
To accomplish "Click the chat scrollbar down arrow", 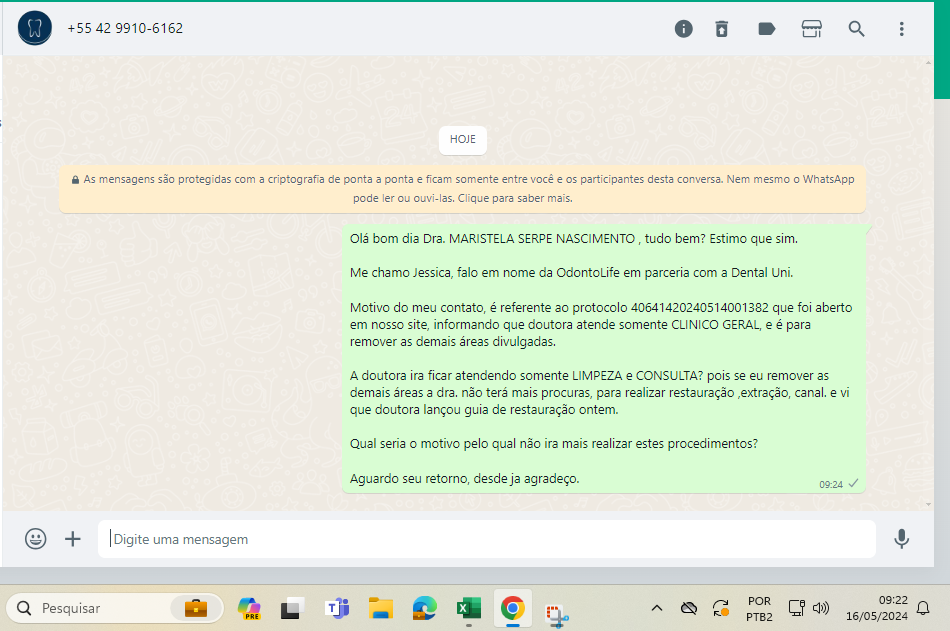I will (x=928, y=504).
